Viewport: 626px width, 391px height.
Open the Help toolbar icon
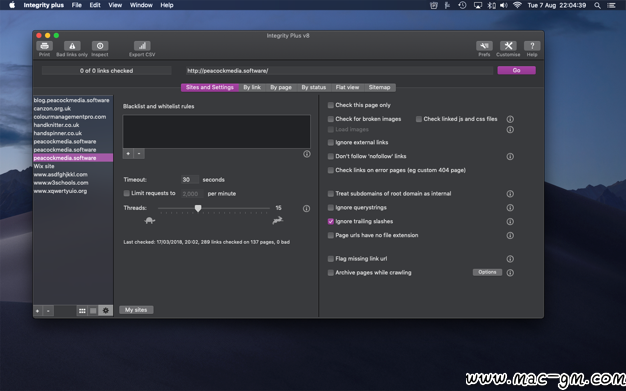(532, 46)
